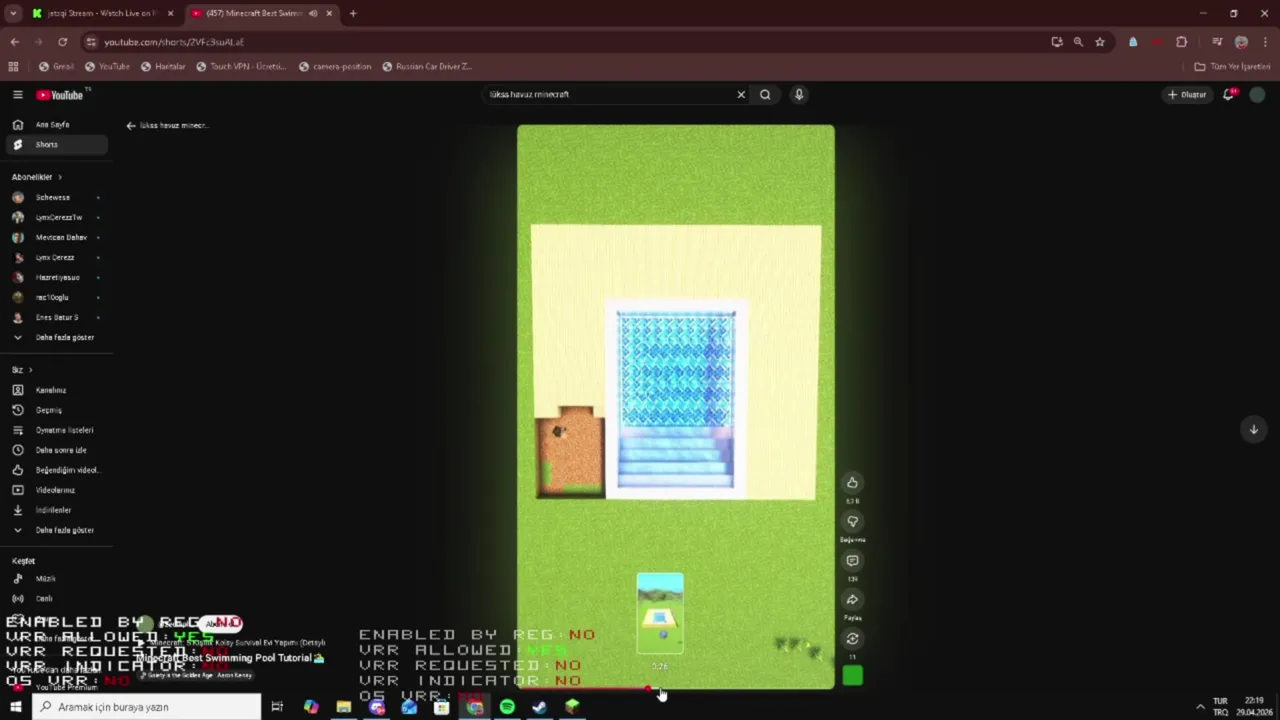Click the Remix button on the Short
Screen dimensions: 1280x720
[852, 639]
